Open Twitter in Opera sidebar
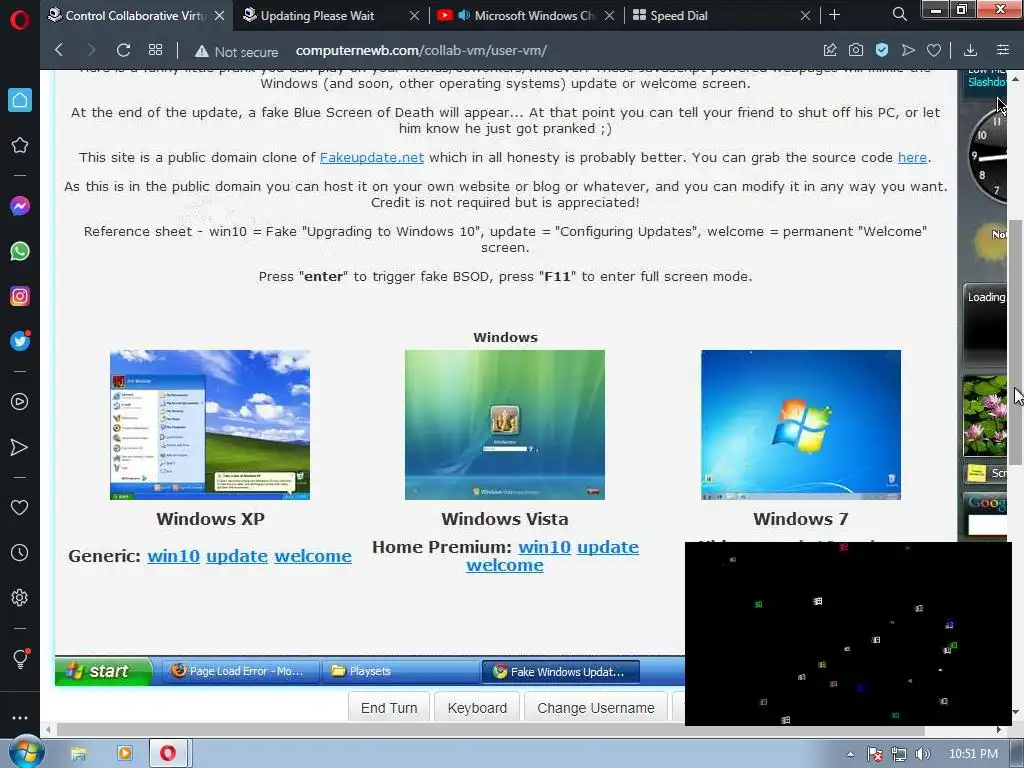The image size is (1024, 768). [x=20, y=341]
